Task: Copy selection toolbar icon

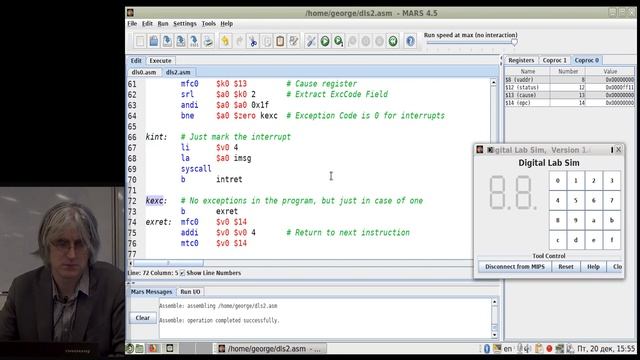Action: (x=267, y=41)
